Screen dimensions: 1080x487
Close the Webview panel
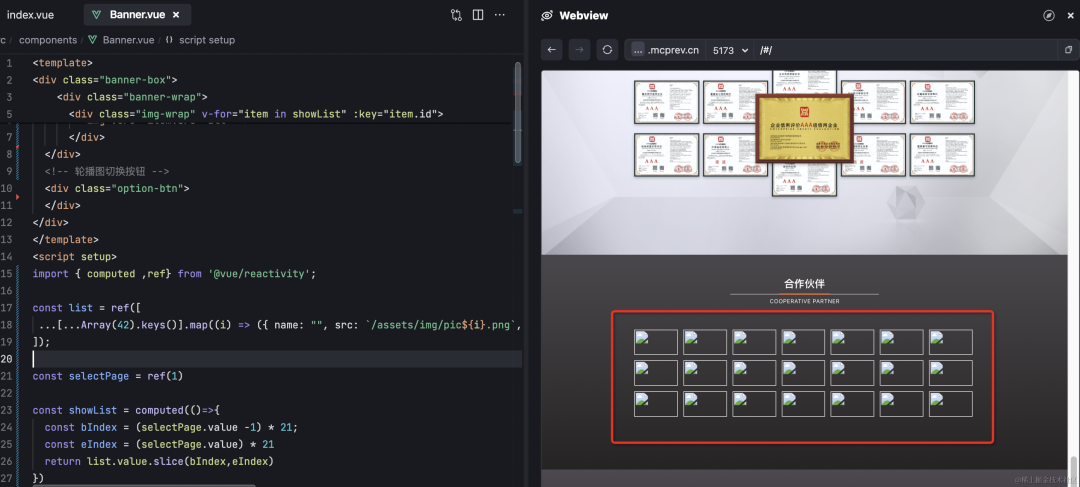[x=1069, y=15]
